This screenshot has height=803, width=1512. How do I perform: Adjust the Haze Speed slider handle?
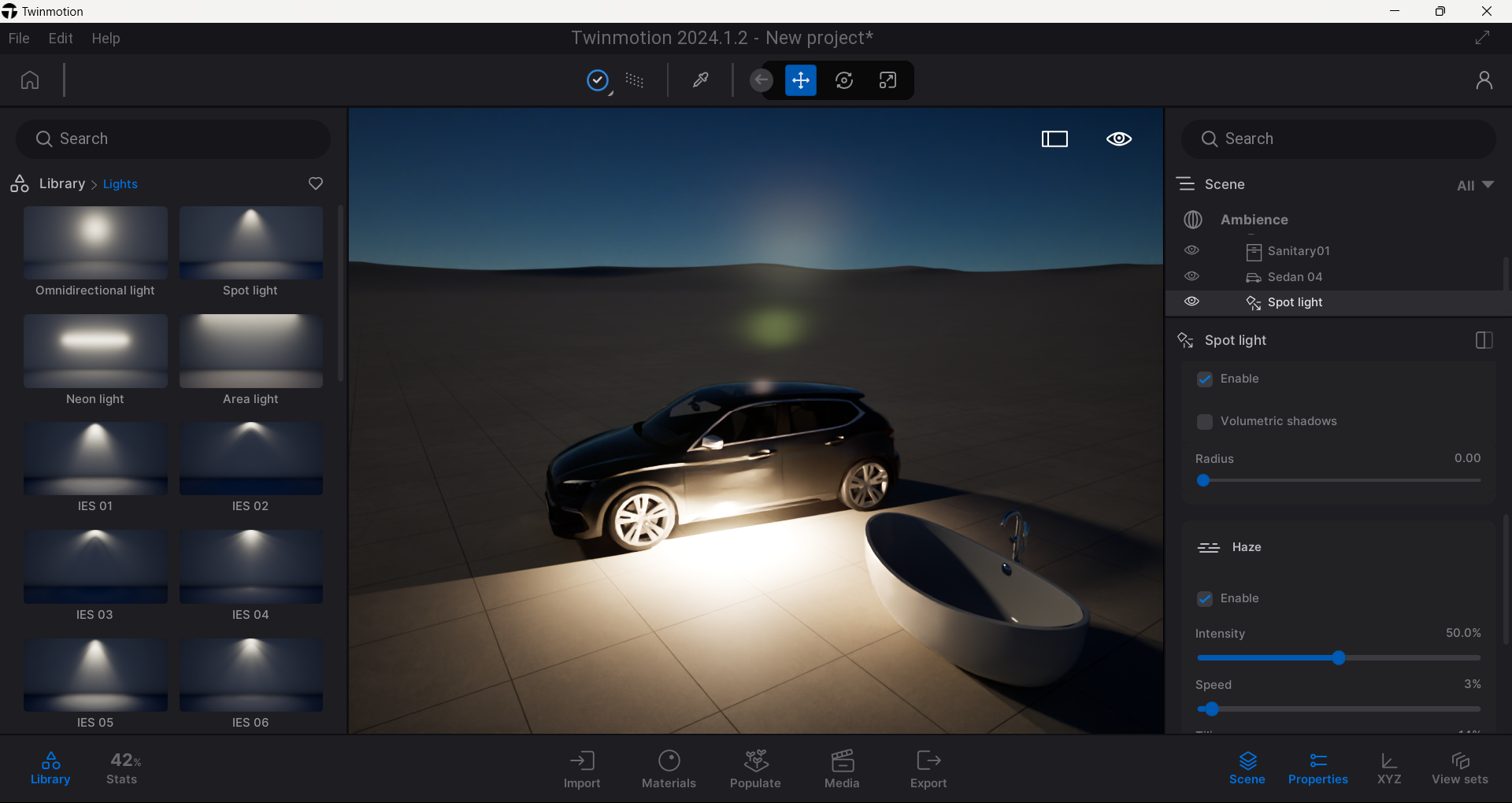1212,709
